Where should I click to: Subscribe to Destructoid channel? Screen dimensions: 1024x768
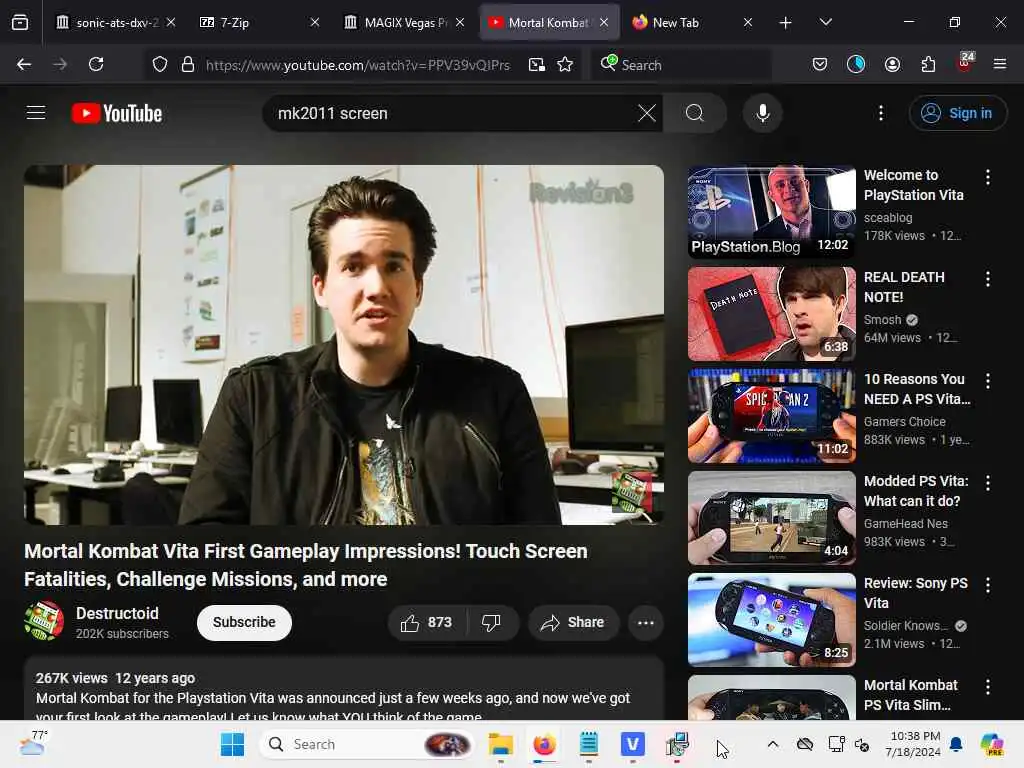point(244,622)
